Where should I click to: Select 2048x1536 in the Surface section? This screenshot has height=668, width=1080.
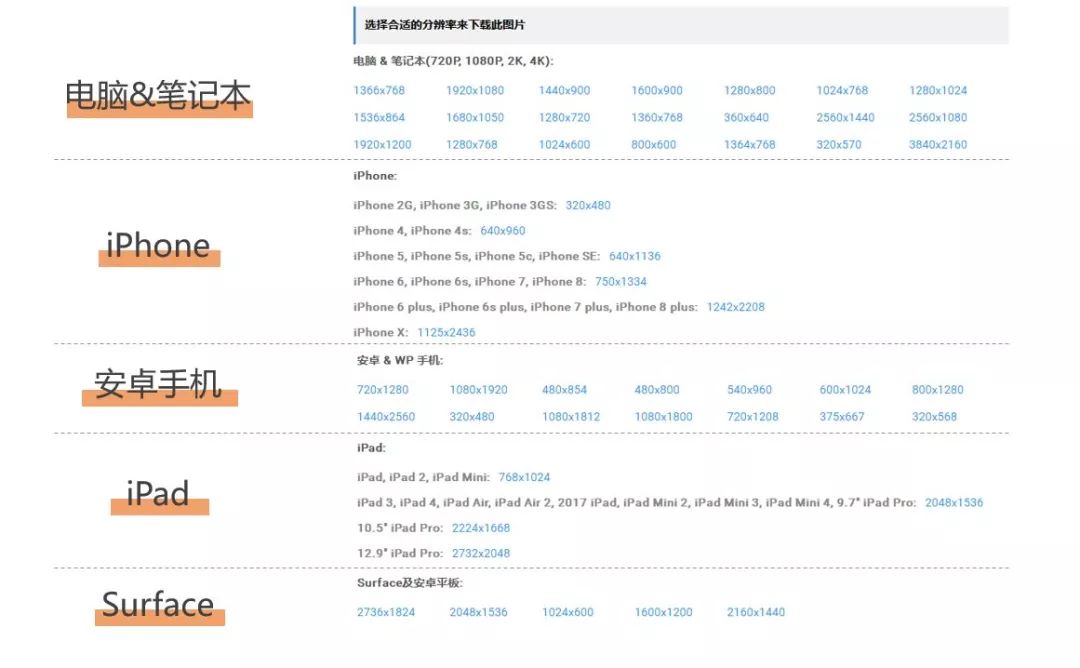478,612
